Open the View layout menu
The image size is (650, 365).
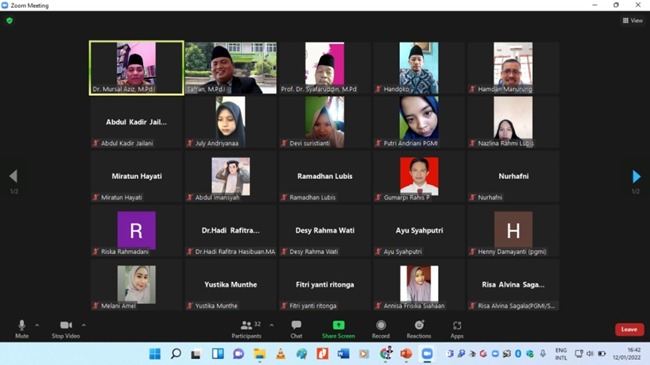point(633,20)
